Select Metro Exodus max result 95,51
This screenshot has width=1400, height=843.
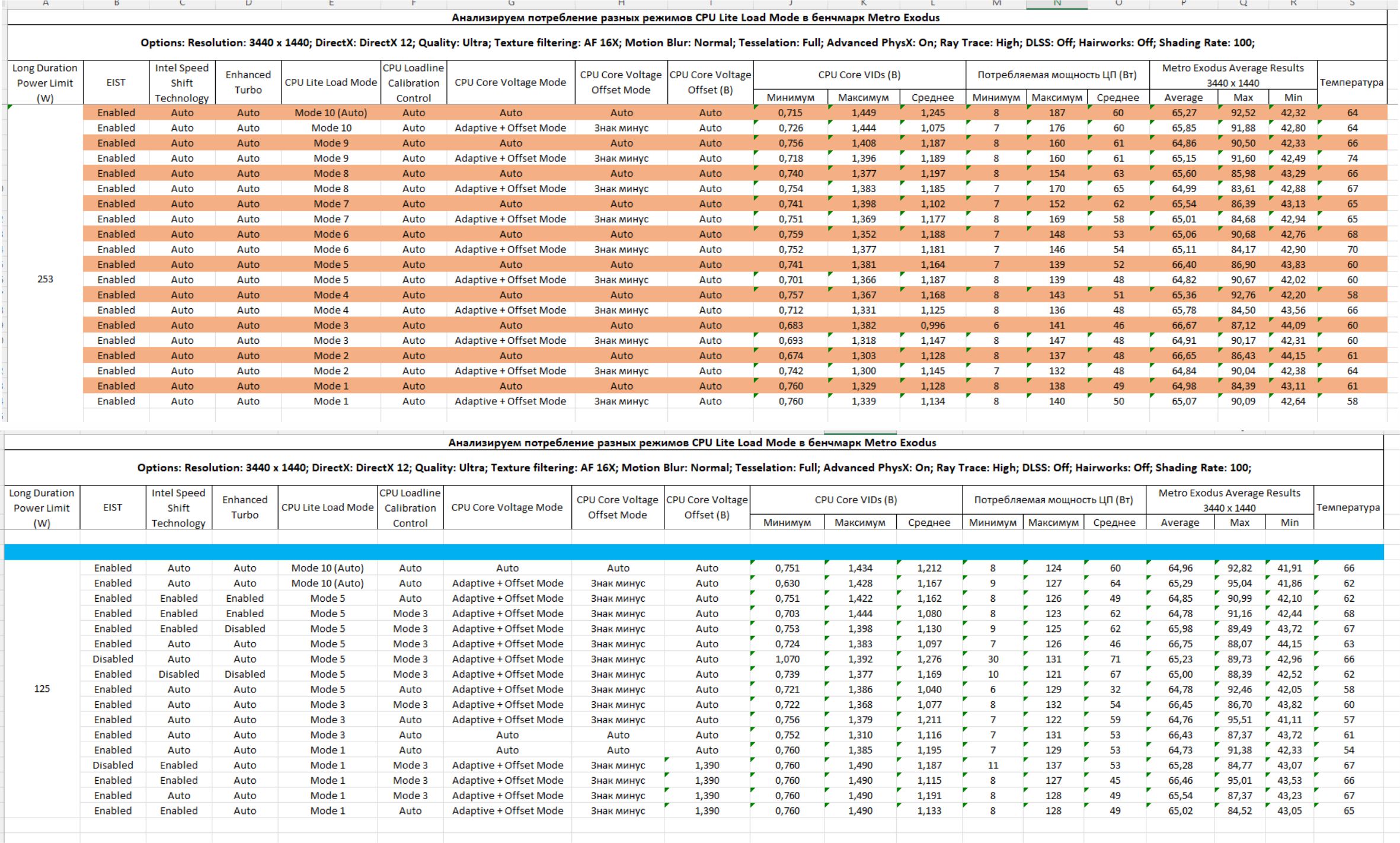(1239, 720)
